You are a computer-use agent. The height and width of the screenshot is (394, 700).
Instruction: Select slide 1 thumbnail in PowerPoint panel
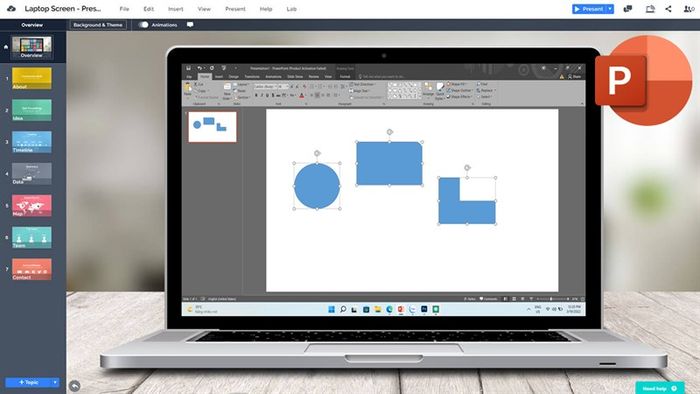click(212, 127)
